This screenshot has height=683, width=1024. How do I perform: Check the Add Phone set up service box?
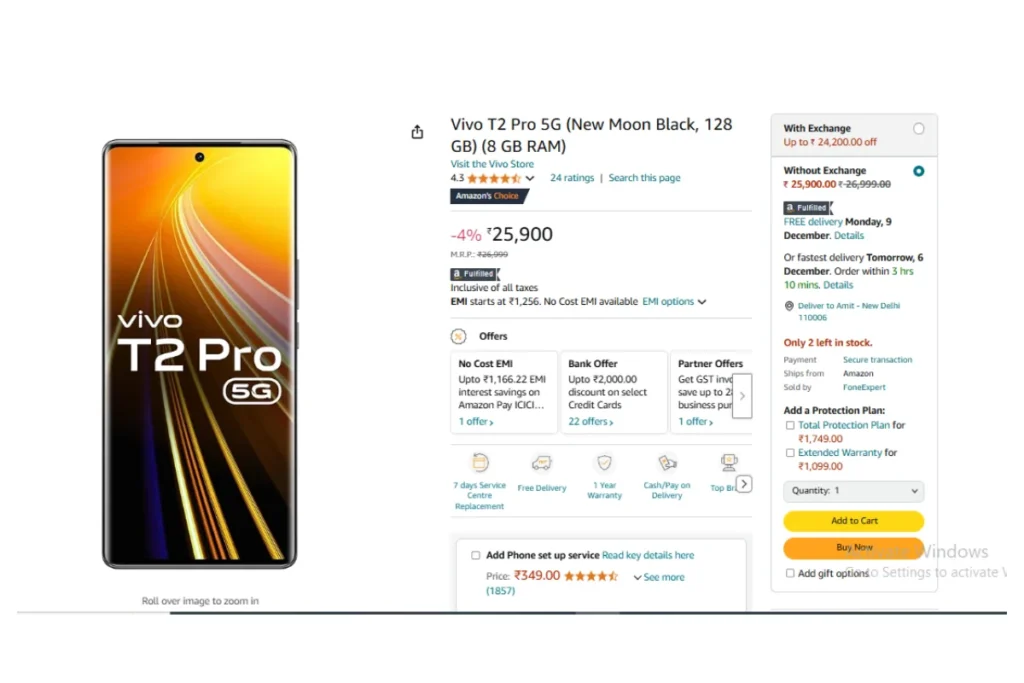coord(475,555)
